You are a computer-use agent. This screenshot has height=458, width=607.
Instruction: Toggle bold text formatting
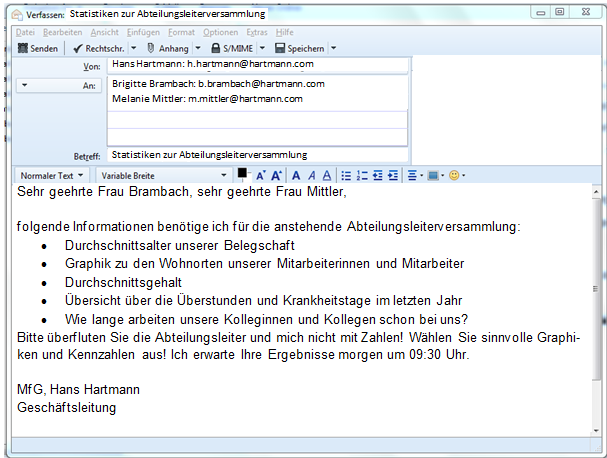click(296, 176)
